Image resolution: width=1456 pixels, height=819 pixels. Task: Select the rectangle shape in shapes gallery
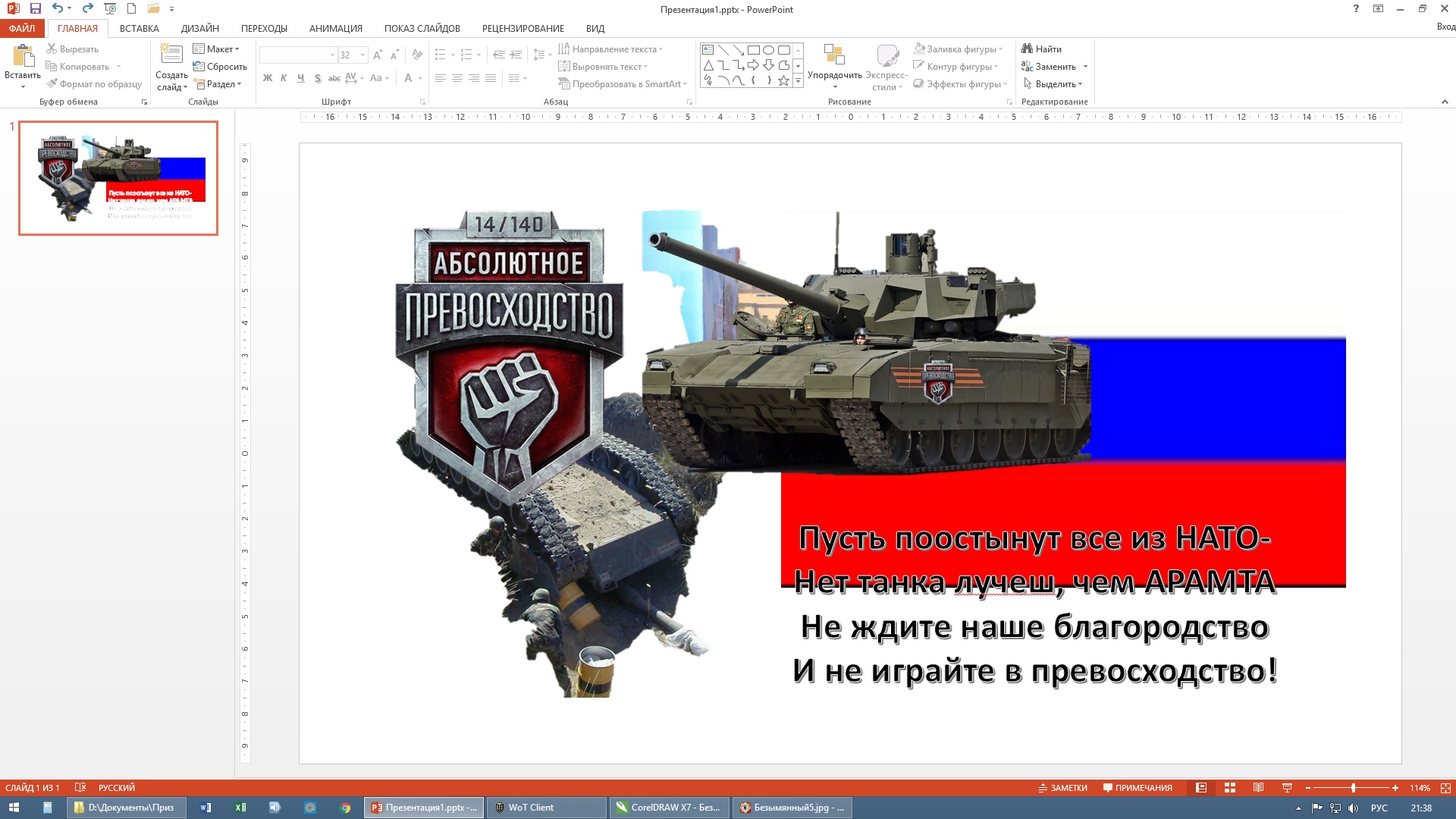point(753,50)
